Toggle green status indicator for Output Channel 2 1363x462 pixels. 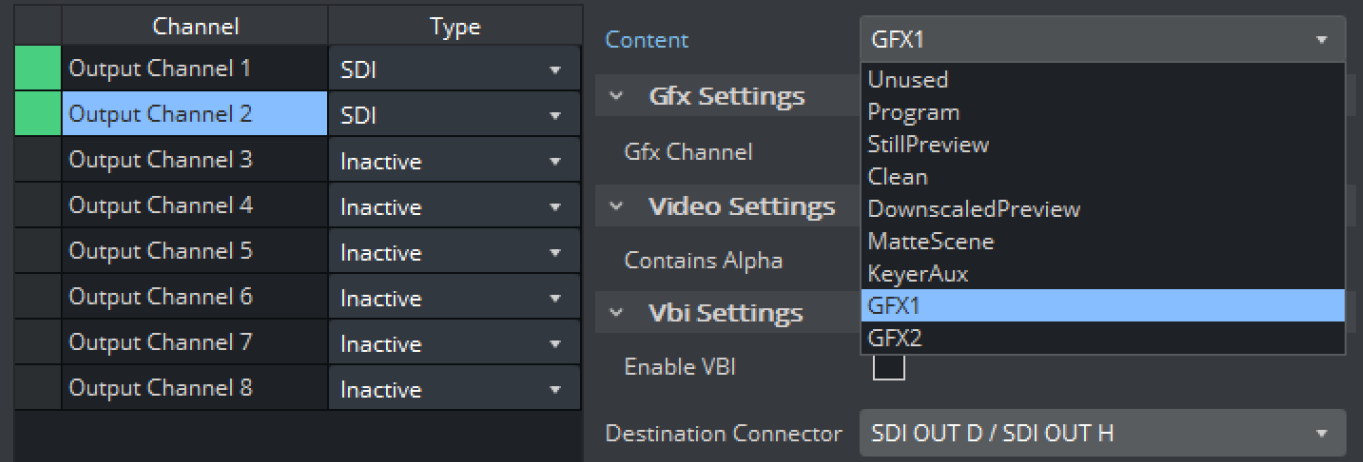pyautogui.click(x=38, y=114)
